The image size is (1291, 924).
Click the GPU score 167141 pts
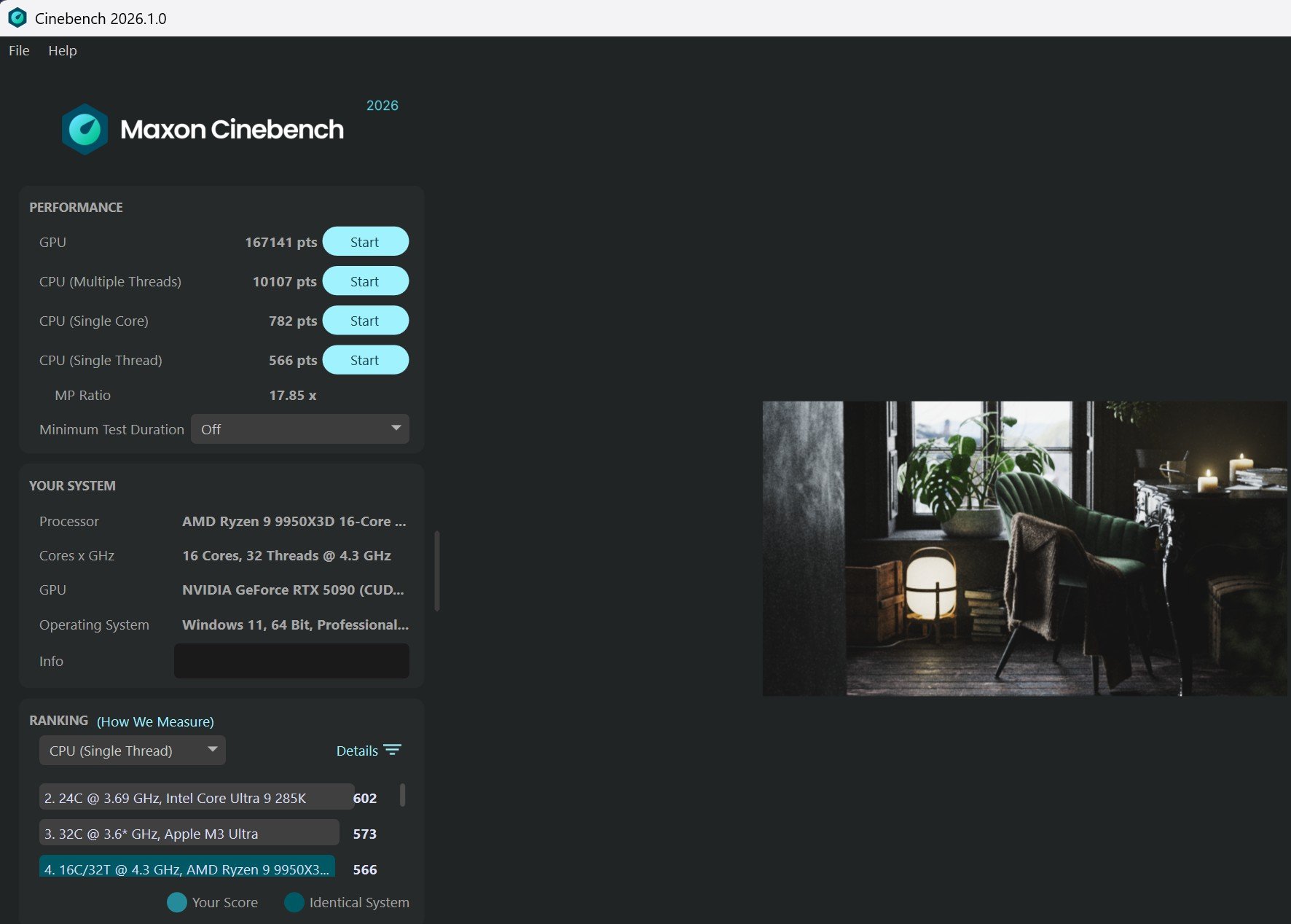click(x=281, y=242)
